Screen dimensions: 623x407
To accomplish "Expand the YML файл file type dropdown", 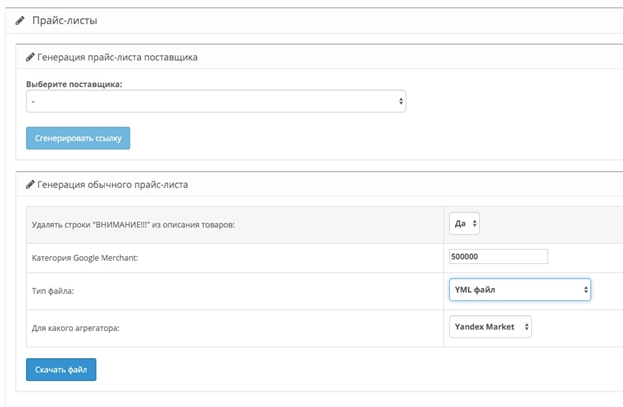I will coord(520,290).
